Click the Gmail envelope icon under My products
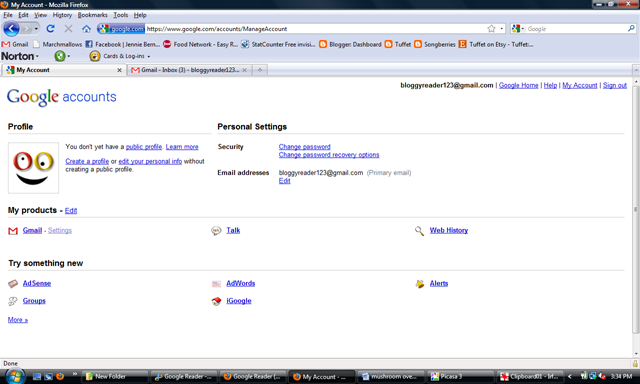 13,231
